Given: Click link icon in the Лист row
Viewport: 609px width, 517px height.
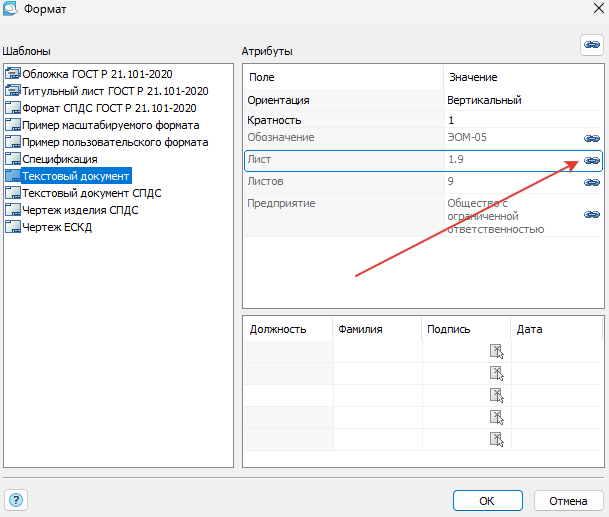Looking at the screenshot, I should 591,160.
